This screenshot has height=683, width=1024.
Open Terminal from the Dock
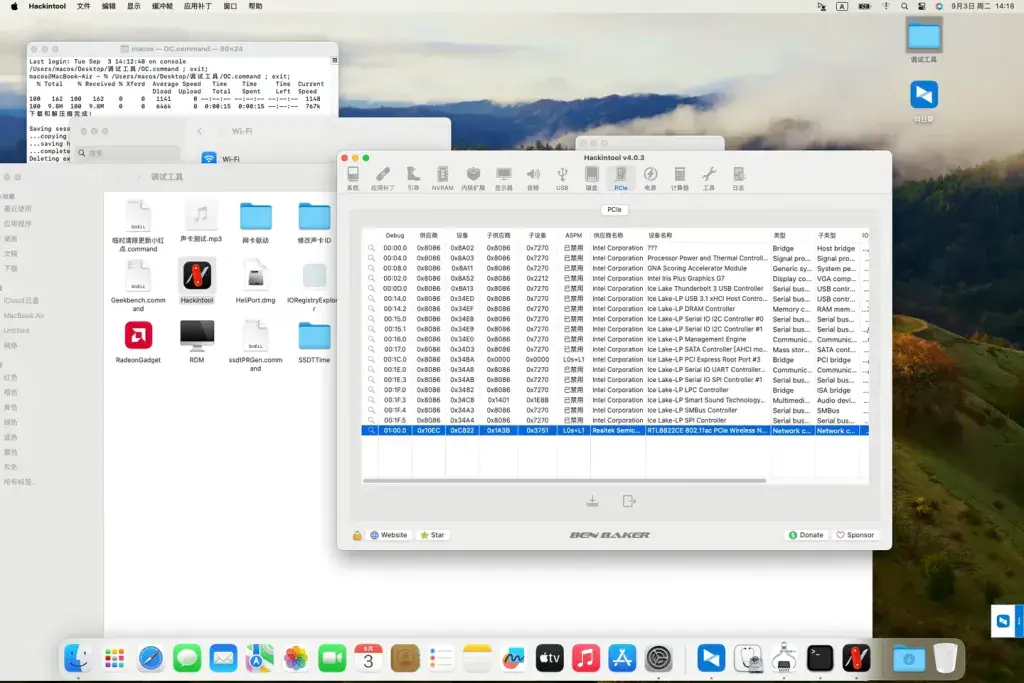[820, 658]
